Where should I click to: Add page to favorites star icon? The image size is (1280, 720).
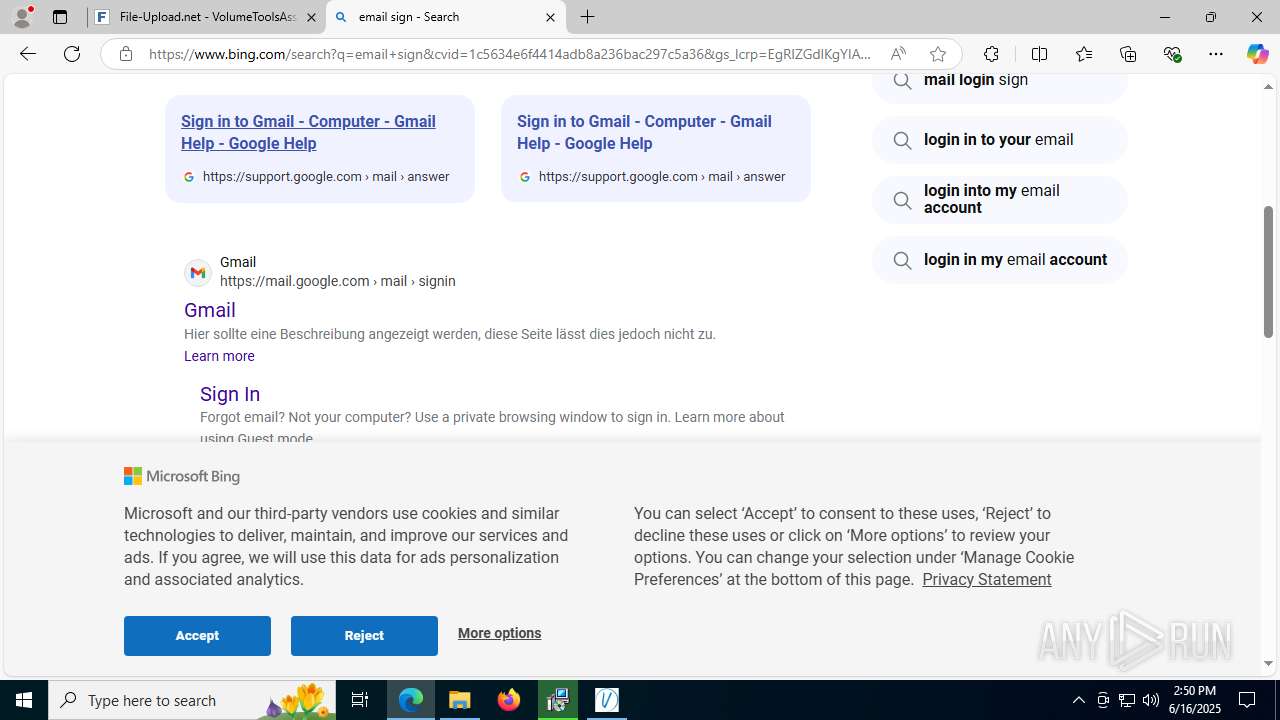[937, 54]
